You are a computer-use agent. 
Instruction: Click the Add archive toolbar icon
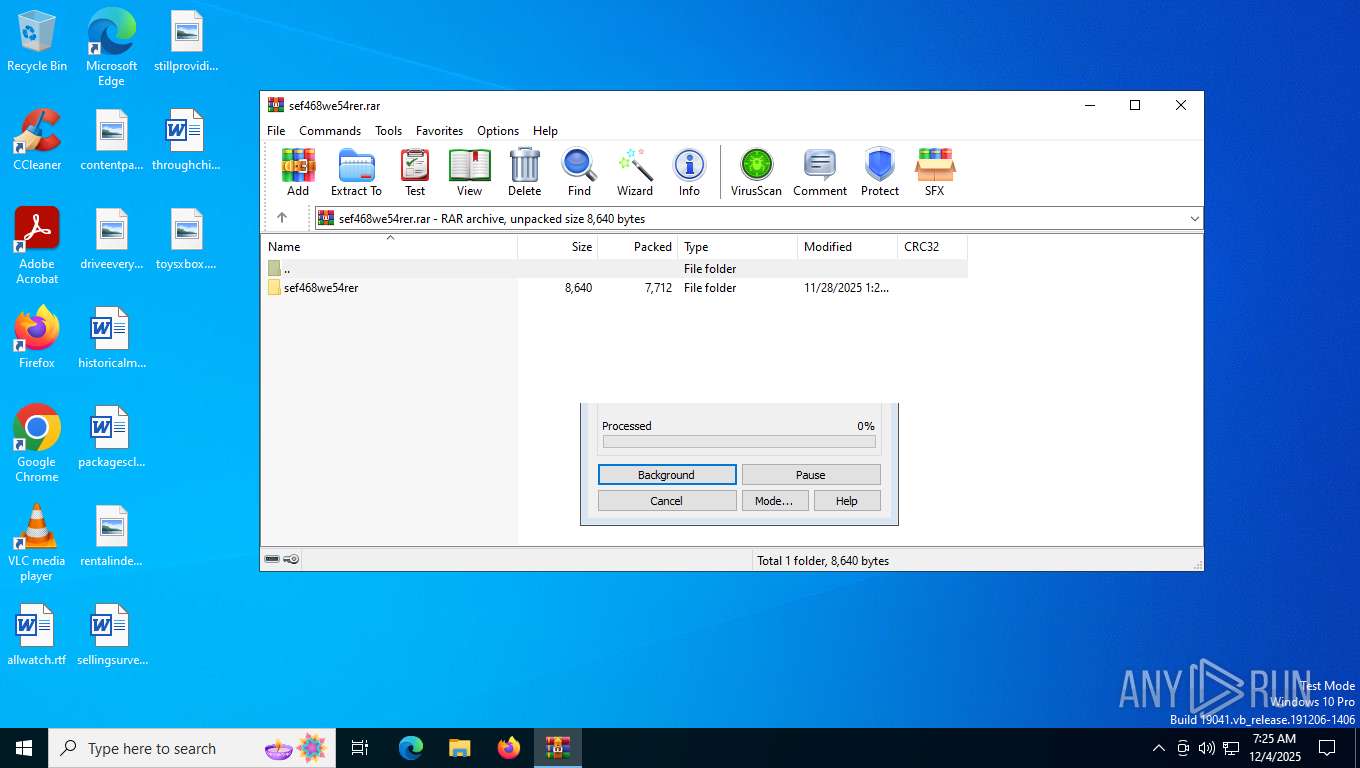[x=298, y=173]
